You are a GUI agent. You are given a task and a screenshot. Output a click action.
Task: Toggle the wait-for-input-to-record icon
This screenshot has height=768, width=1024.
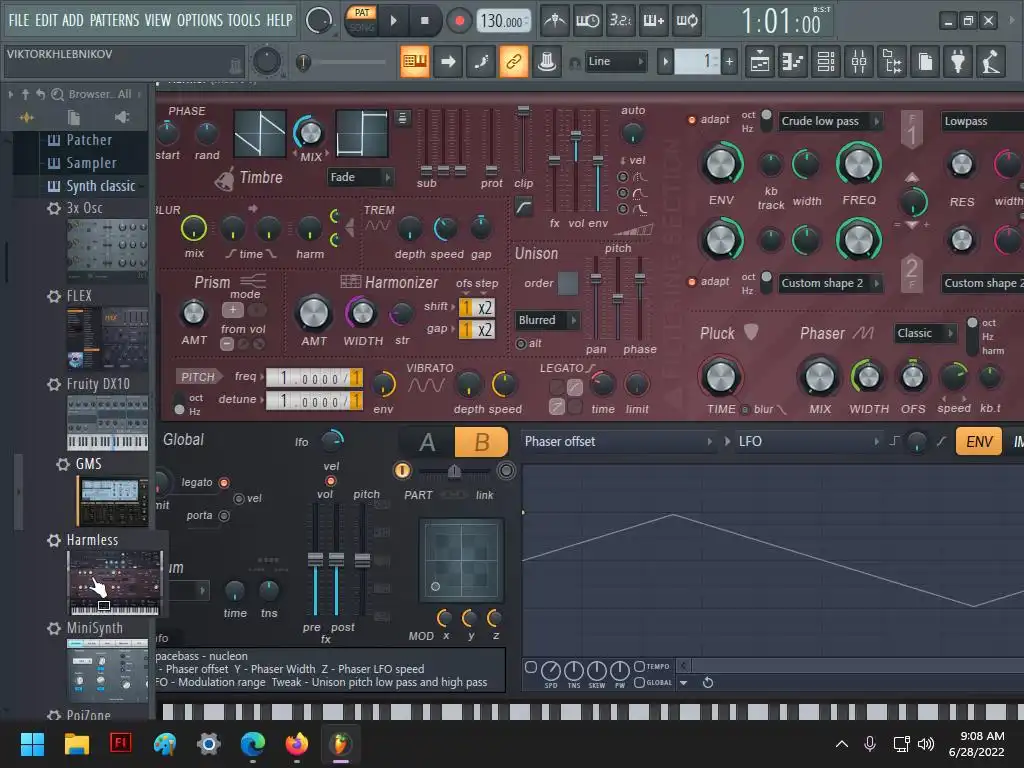pos(587,21)
